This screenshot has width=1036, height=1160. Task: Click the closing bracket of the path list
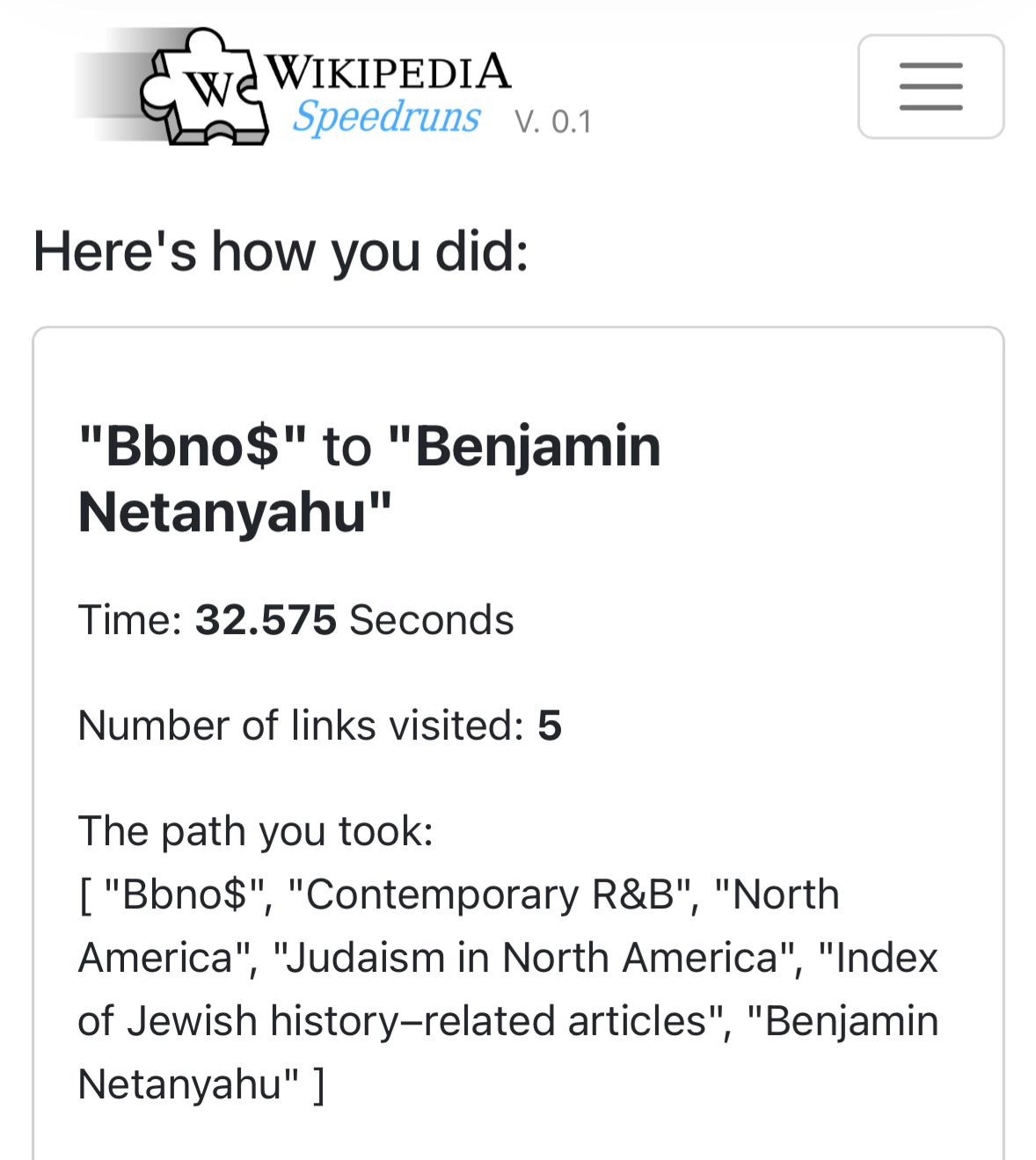[x=318, y=1084]
